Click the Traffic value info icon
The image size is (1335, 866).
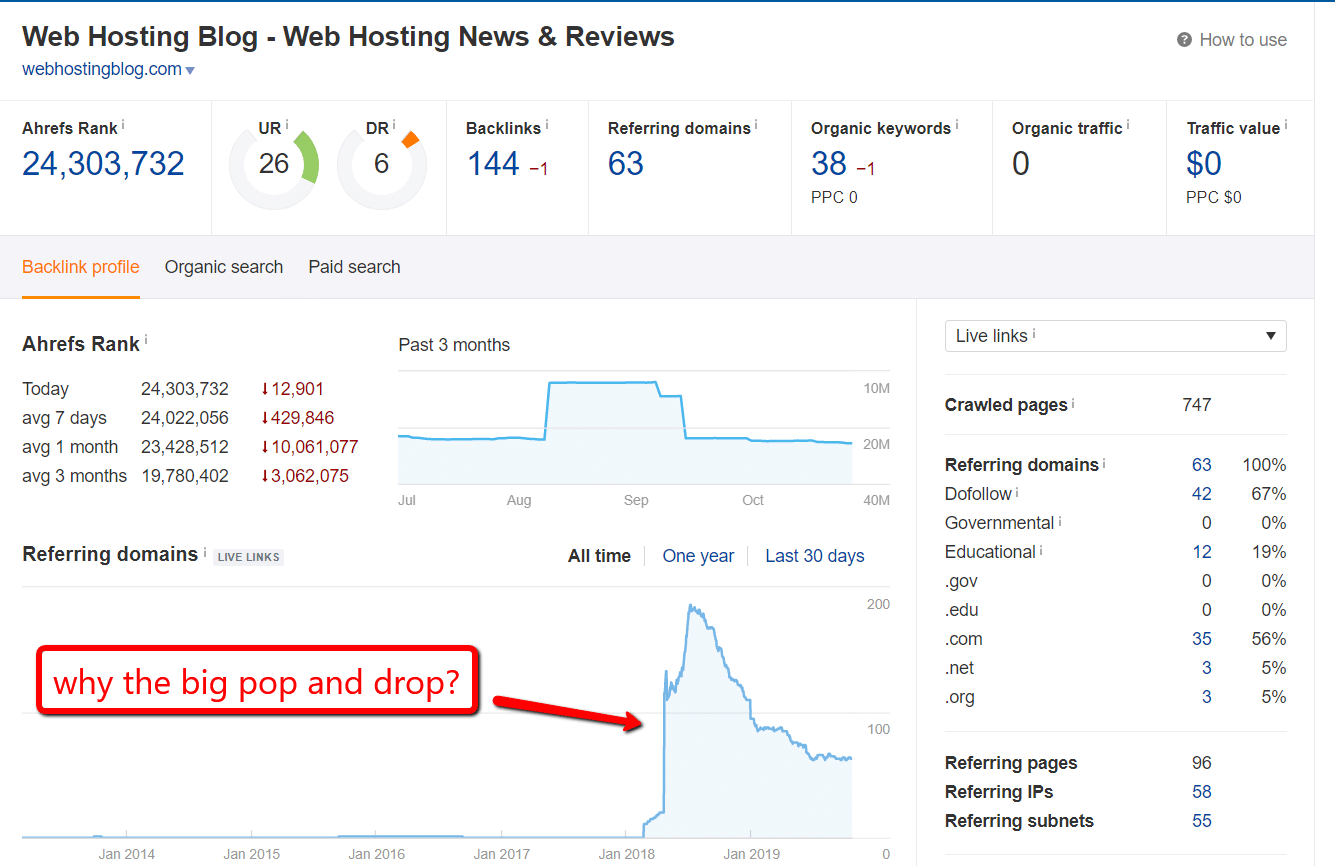[1286, 125]
